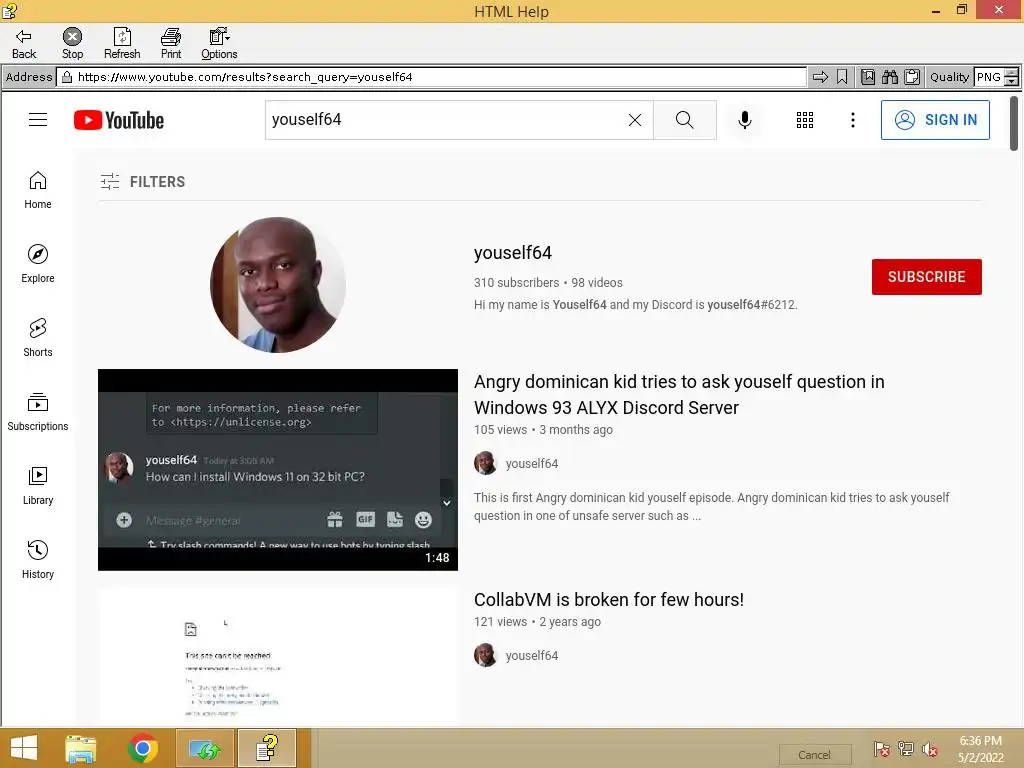Screen dimensions: 1024x768
Task: Open Google Chrome from the taskbar
Action: (143, 748)
